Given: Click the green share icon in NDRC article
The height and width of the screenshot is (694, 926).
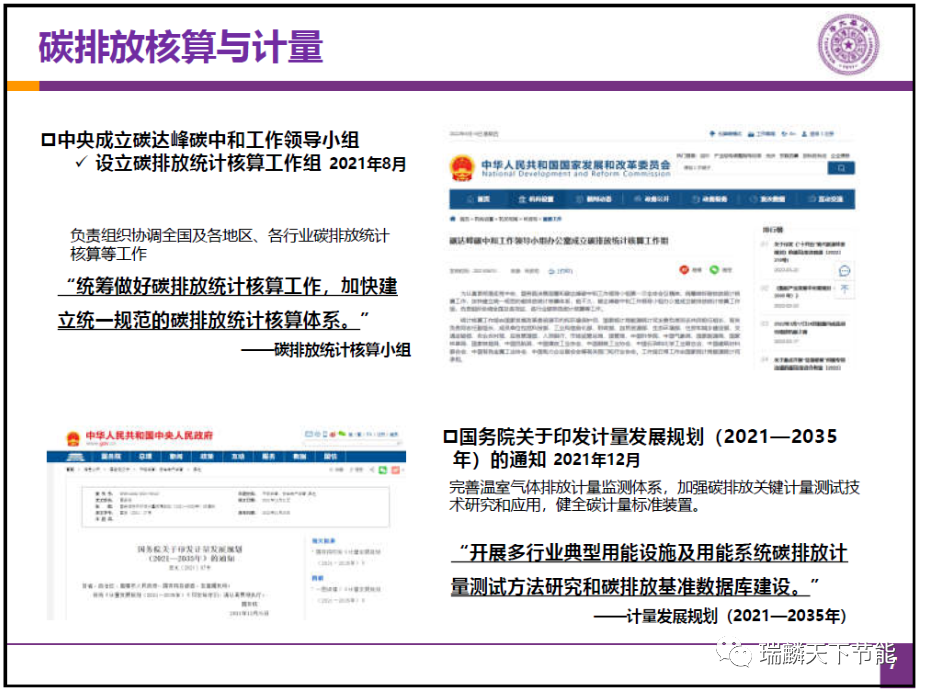Looking at the screenshot, I should pyautogui.click(x=714, y=270).
